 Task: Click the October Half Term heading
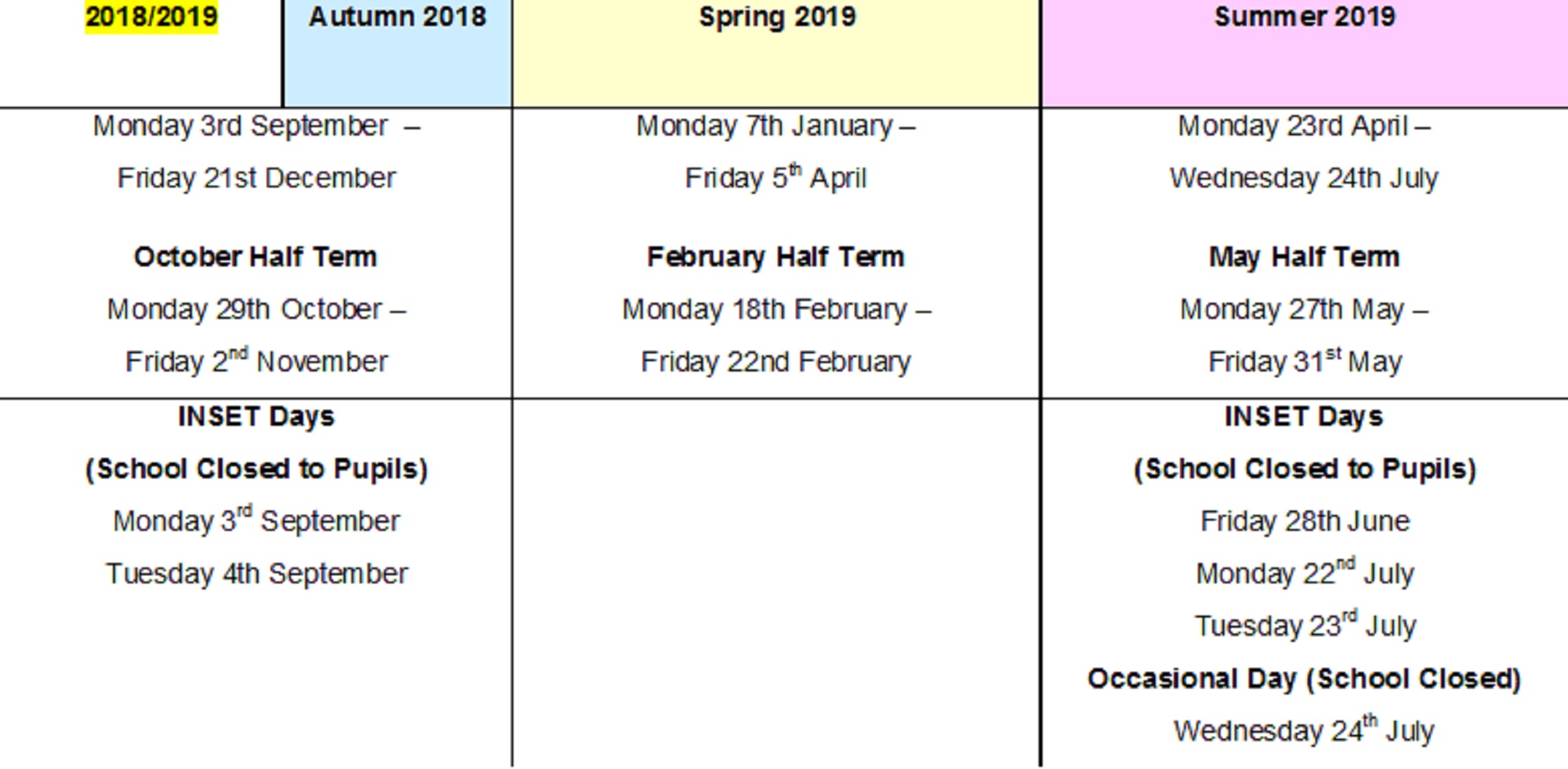pyautogui.click(x=256, y=257)
